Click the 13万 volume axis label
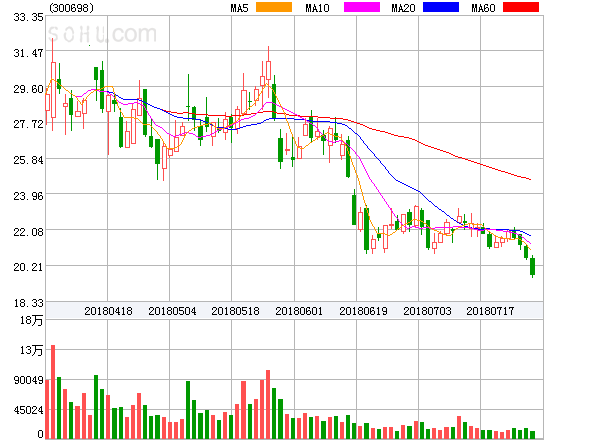600x440 pixels. [x=31, y=350]
